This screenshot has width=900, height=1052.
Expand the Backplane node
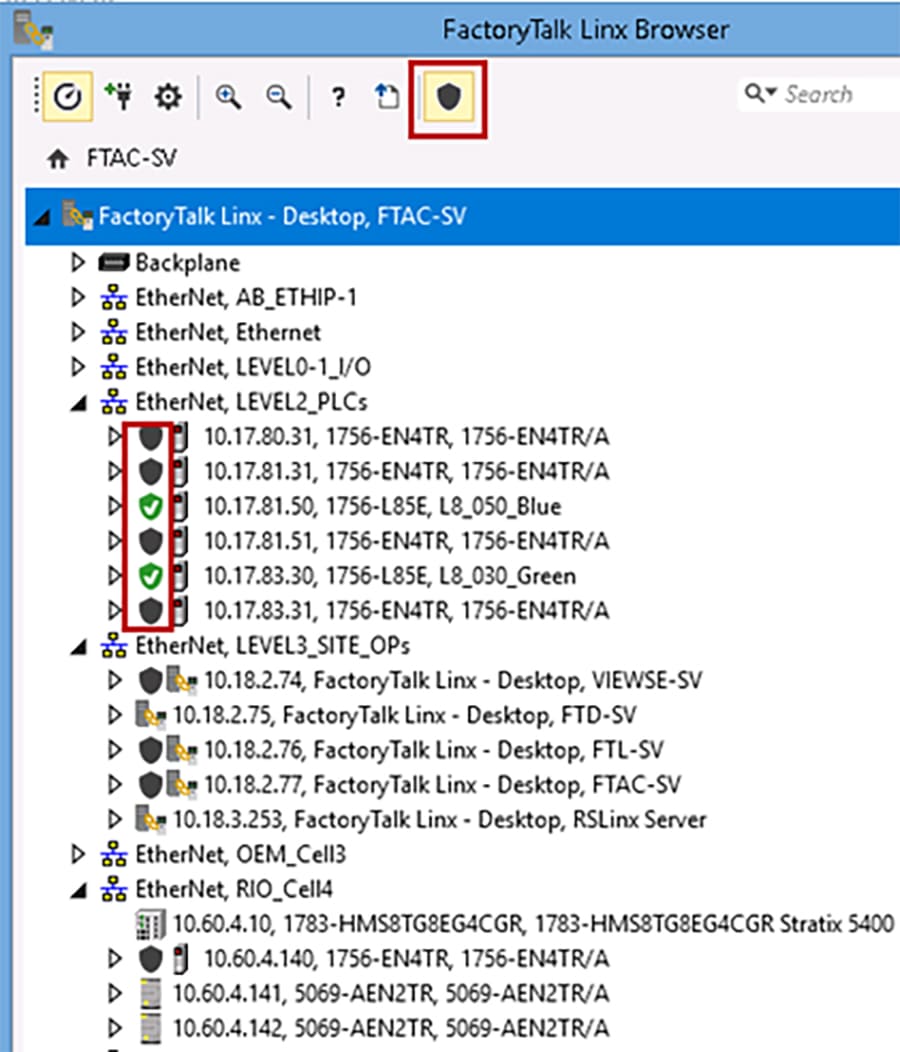point(78,262)
